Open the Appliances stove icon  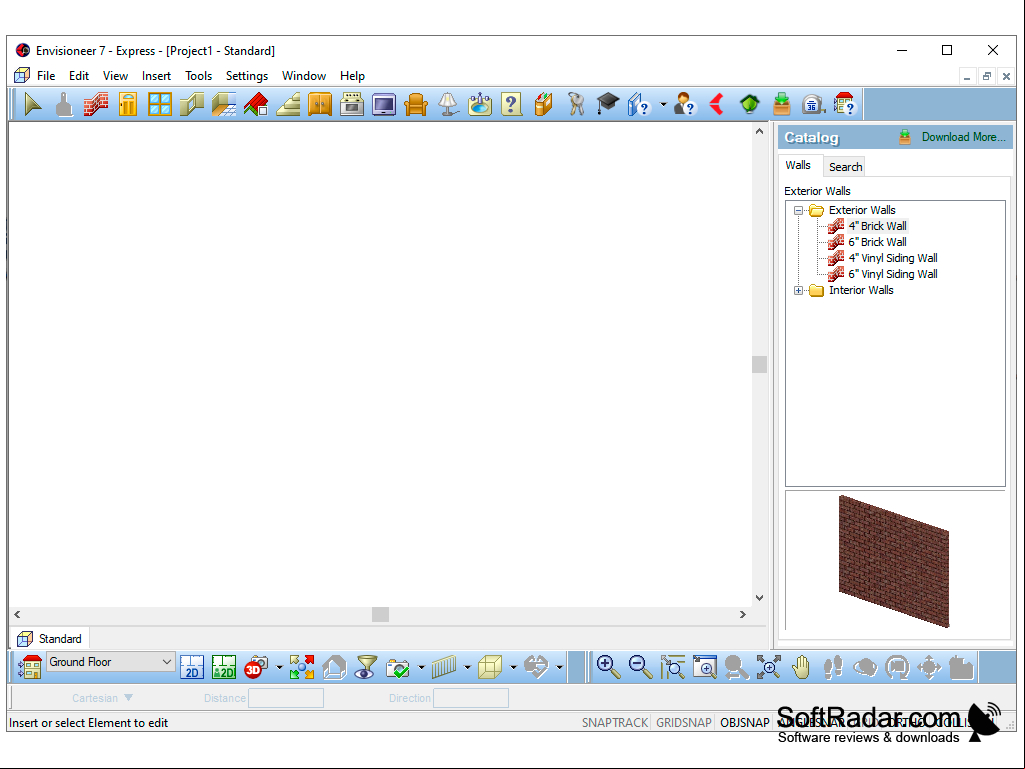click(352, 105)
